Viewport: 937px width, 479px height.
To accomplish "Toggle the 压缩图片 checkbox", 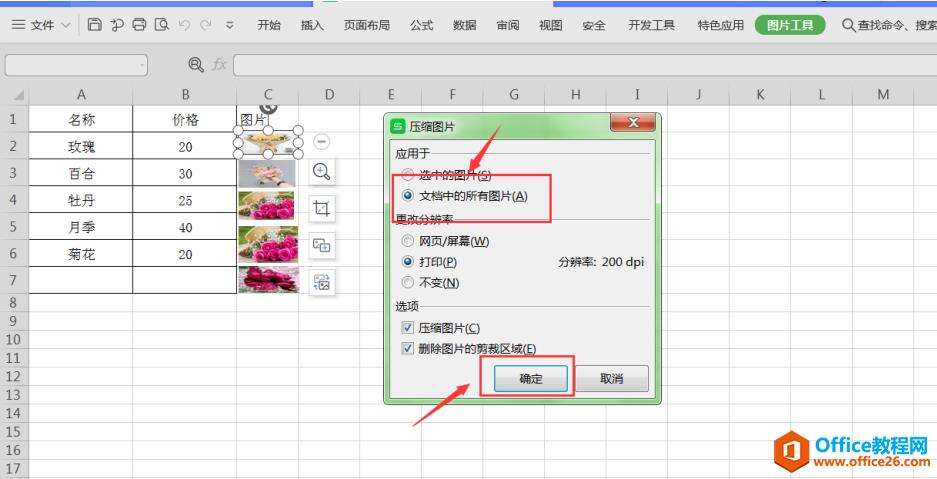I will [x=408, y=328].
